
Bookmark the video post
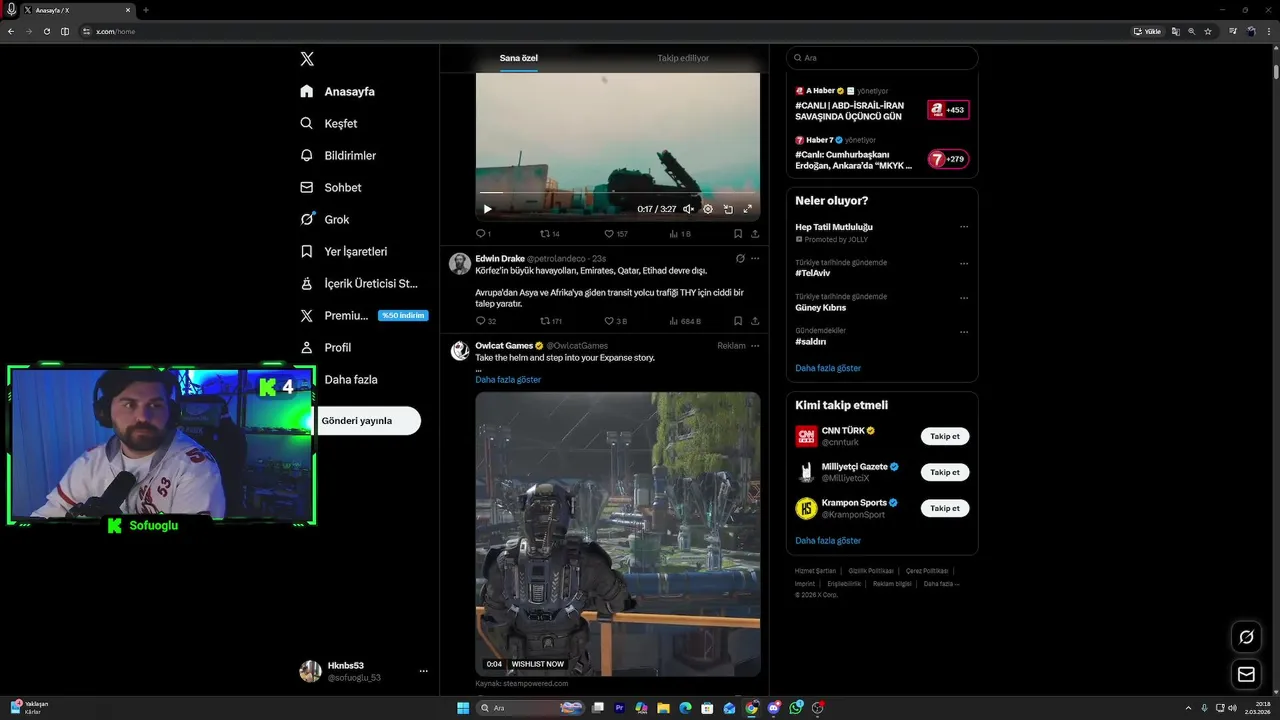[x=738, y=234]
